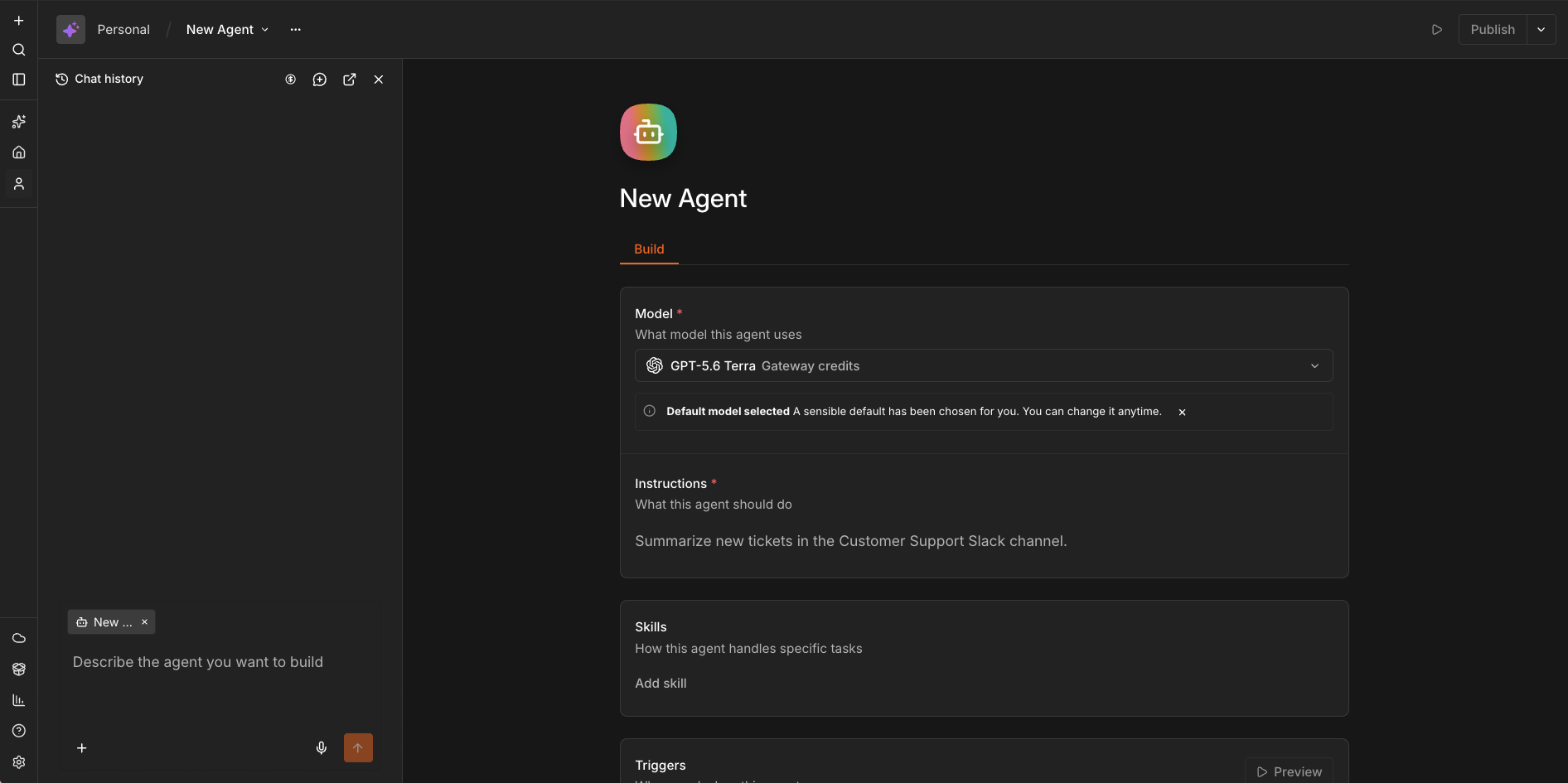
Task: Go to home via sidebar house icon
Action: point(19,152)
